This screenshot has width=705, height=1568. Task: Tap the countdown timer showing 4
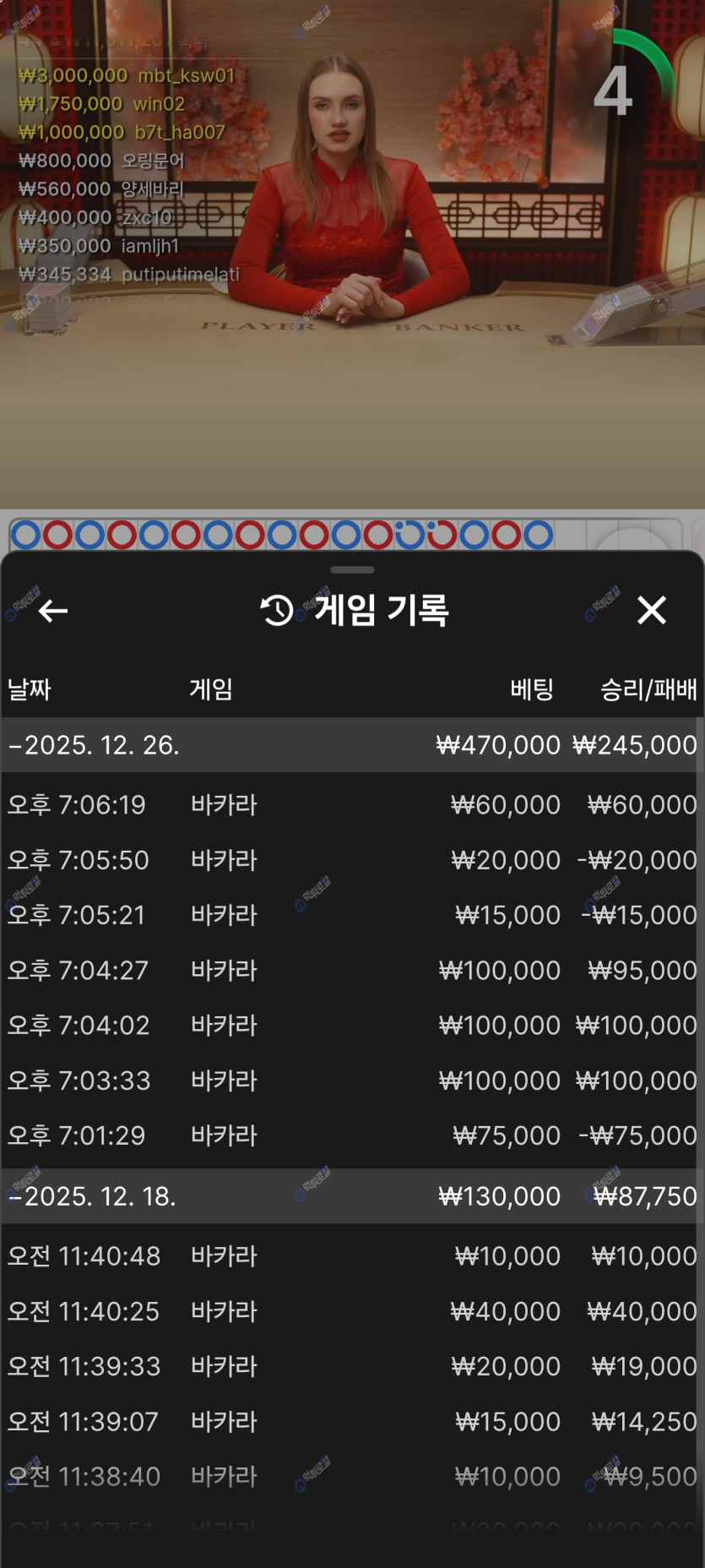(614, 90)
